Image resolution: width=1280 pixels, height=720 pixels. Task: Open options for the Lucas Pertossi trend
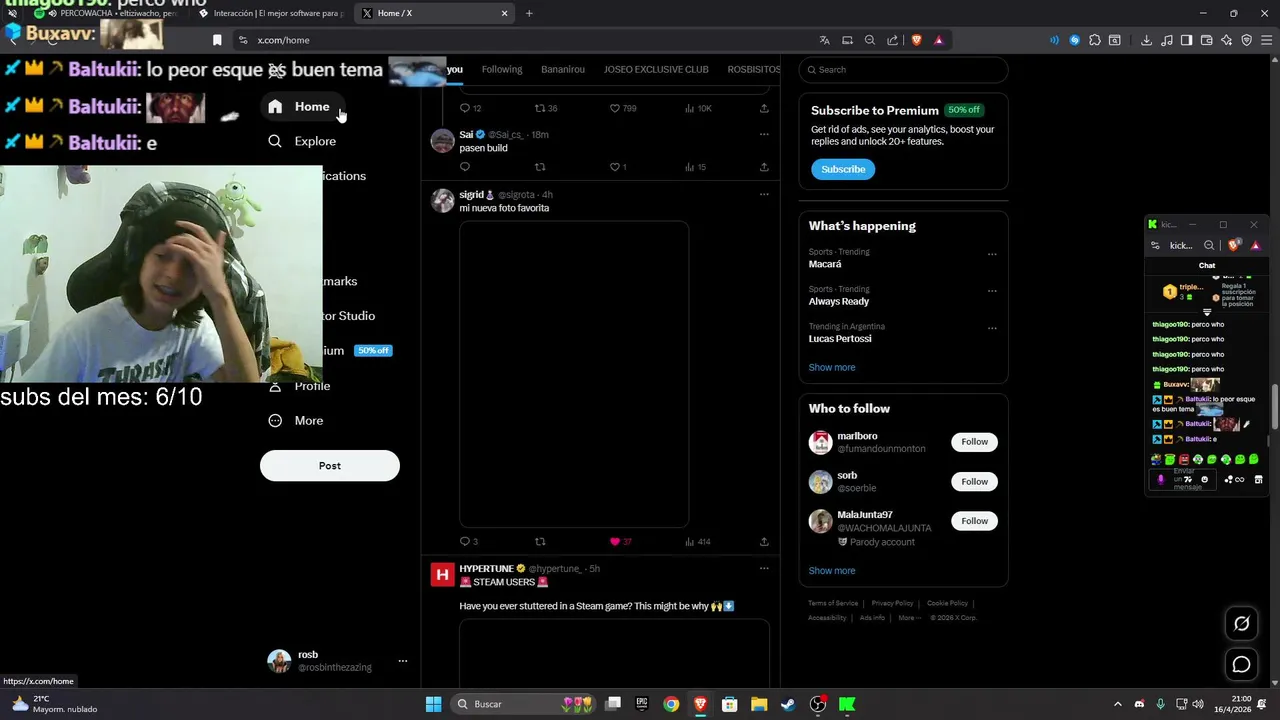[x=992, y=328]
